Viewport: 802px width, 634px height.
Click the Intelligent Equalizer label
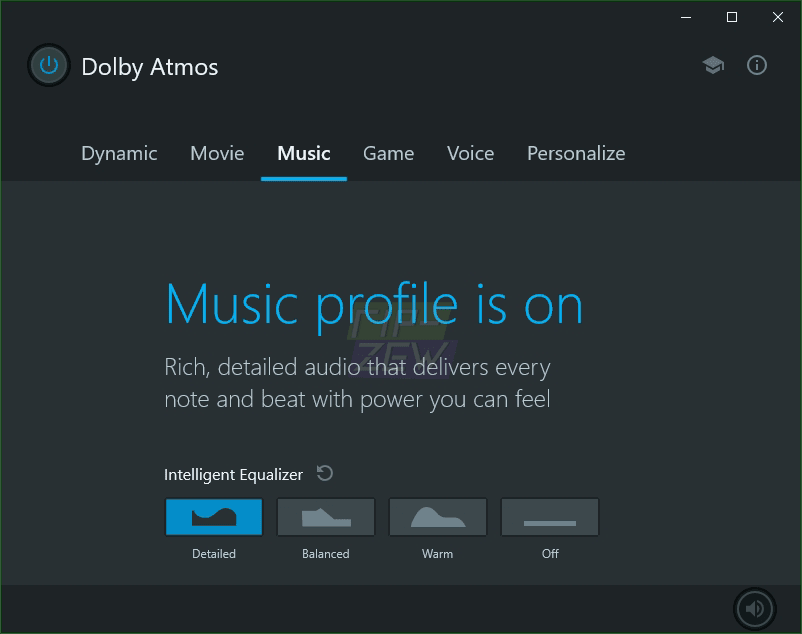(233, 475)
